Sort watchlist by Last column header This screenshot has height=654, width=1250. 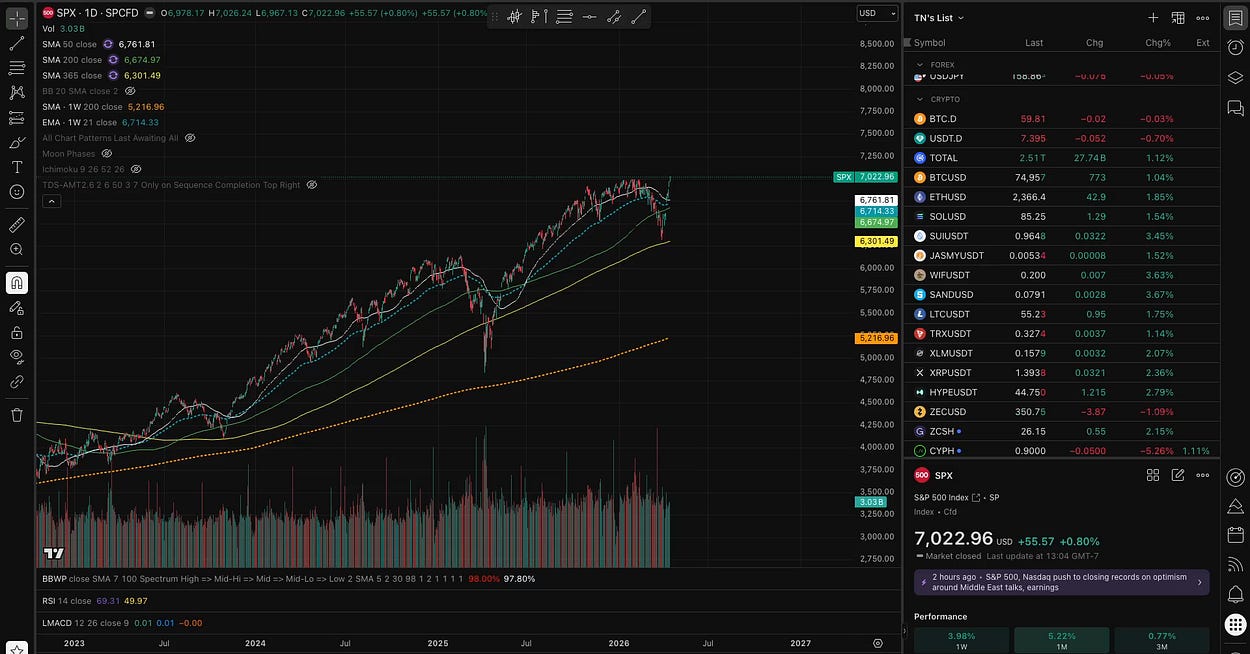[1034, 43]
